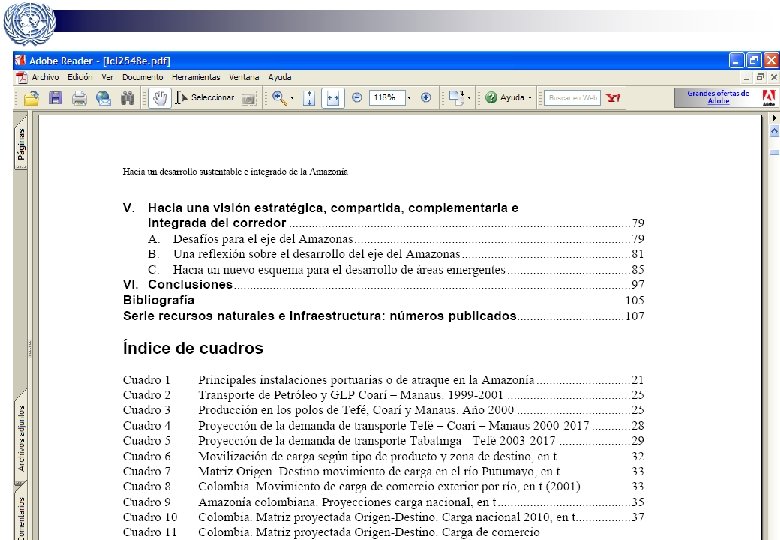780x540 pixels.
Task: Click the Adobe Reader title bar icon
Action: [20, 61]
